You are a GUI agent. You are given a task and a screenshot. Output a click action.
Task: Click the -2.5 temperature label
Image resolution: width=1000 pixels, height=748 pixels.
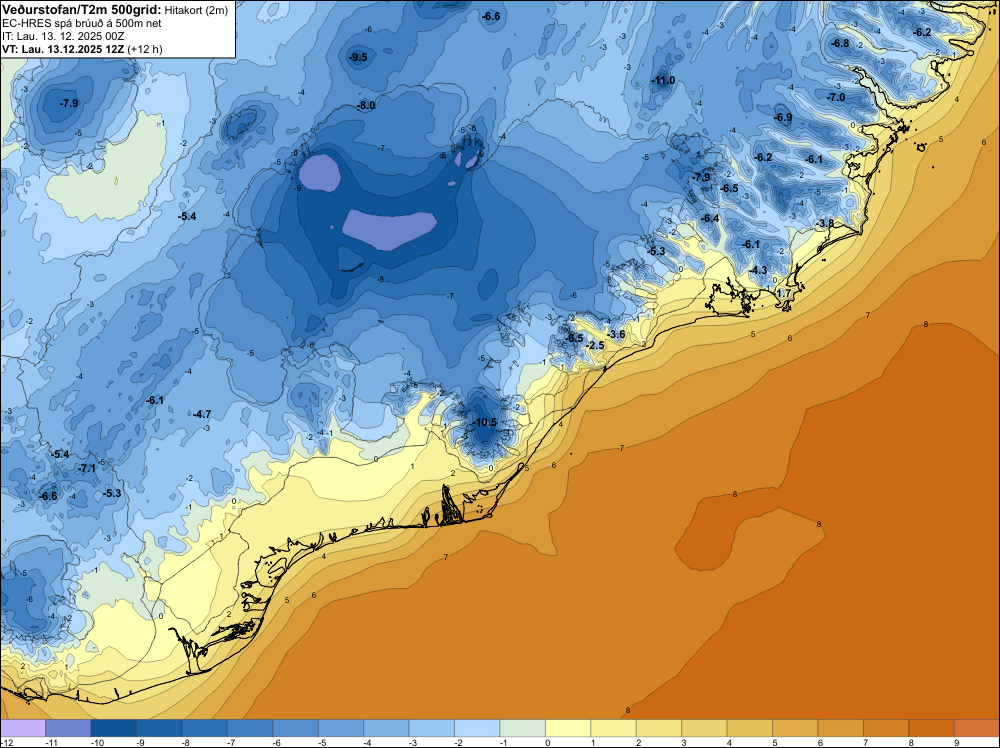pyautogui.click(x=595, y=345)
